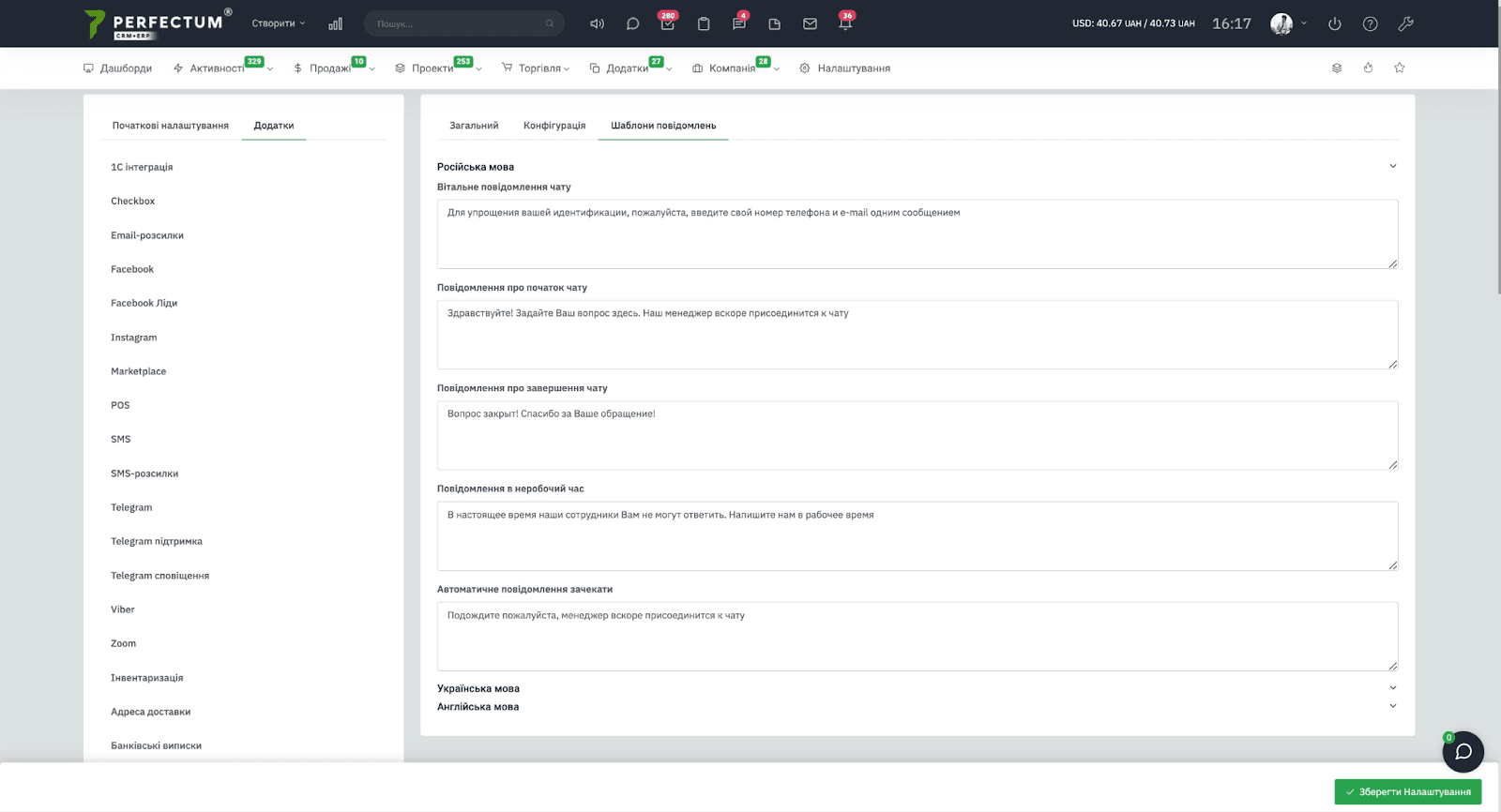
Task: Click the flame icon in the navigation bar
Action: click(1369, 68)
